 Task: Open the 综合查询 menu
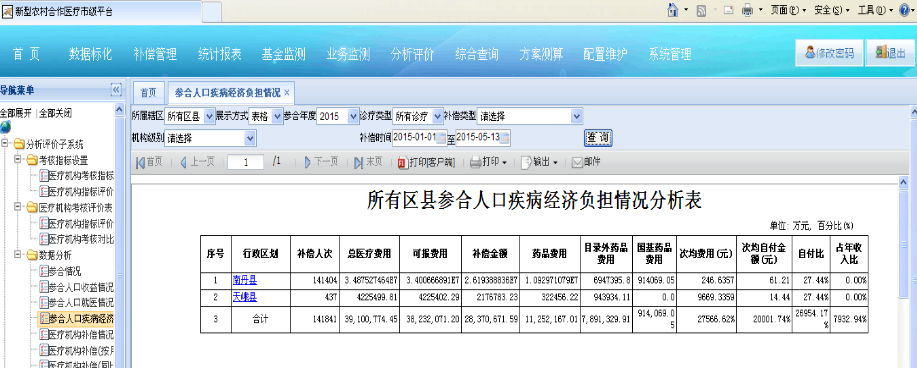click(x=477, y=54)
